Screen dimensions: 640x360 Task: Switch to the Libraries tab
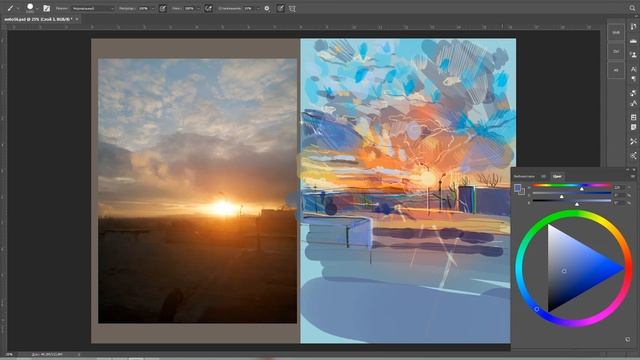pyautogui.click(x=524, y=176)
